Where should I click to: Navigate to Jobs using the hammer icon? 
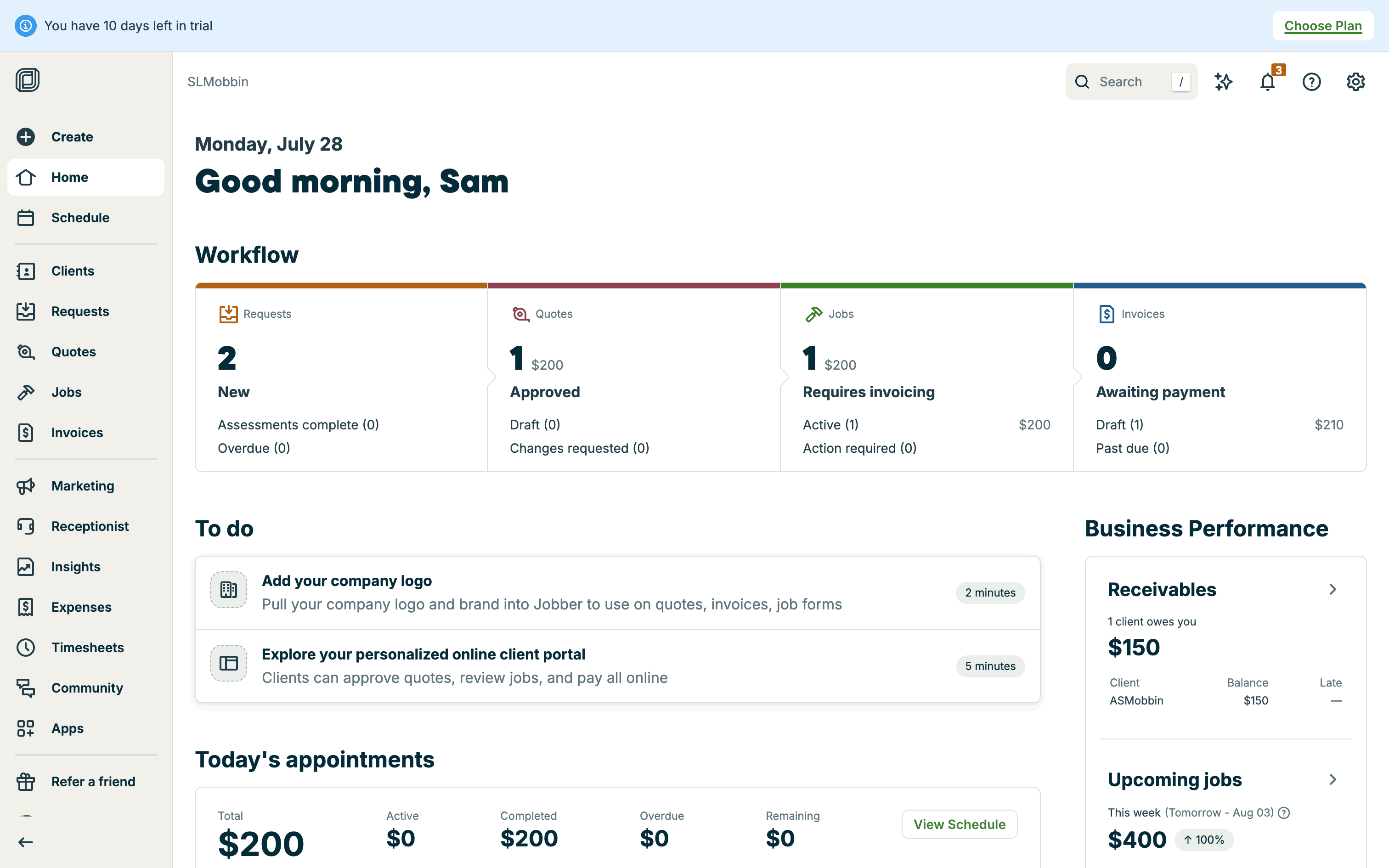click(26, 392)
